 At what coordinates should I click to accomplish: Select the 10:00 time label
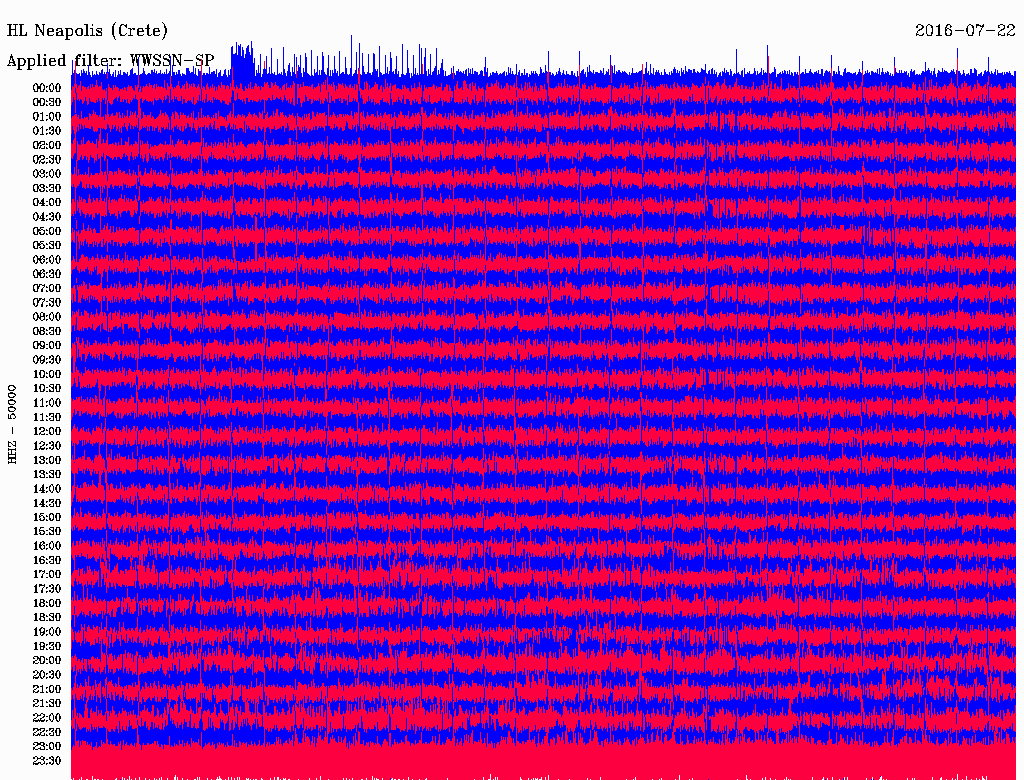47,374
